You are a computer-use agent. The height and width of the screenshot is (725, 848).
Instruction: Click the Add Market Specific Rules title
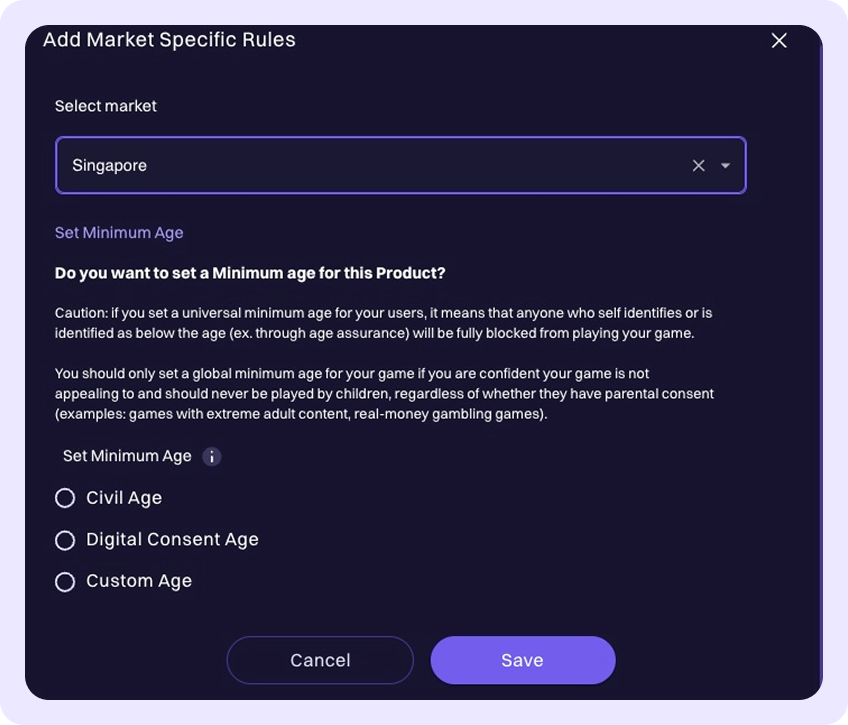[x=169, y=40]
